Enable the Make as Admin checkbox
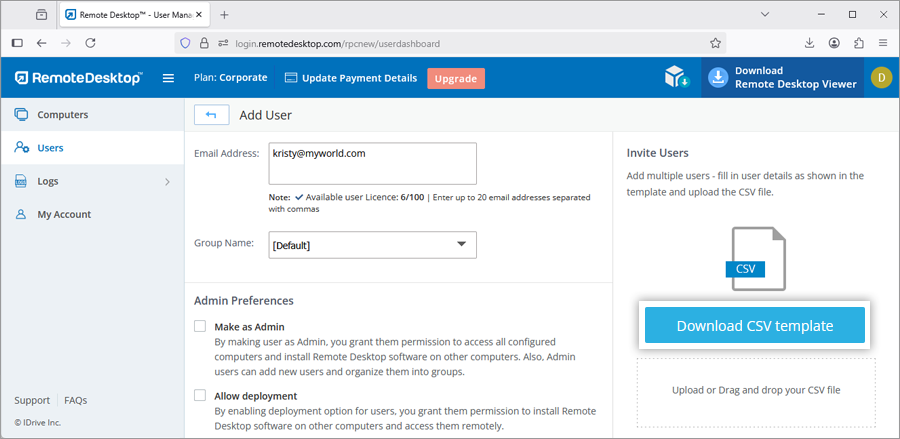 (200, 326)
